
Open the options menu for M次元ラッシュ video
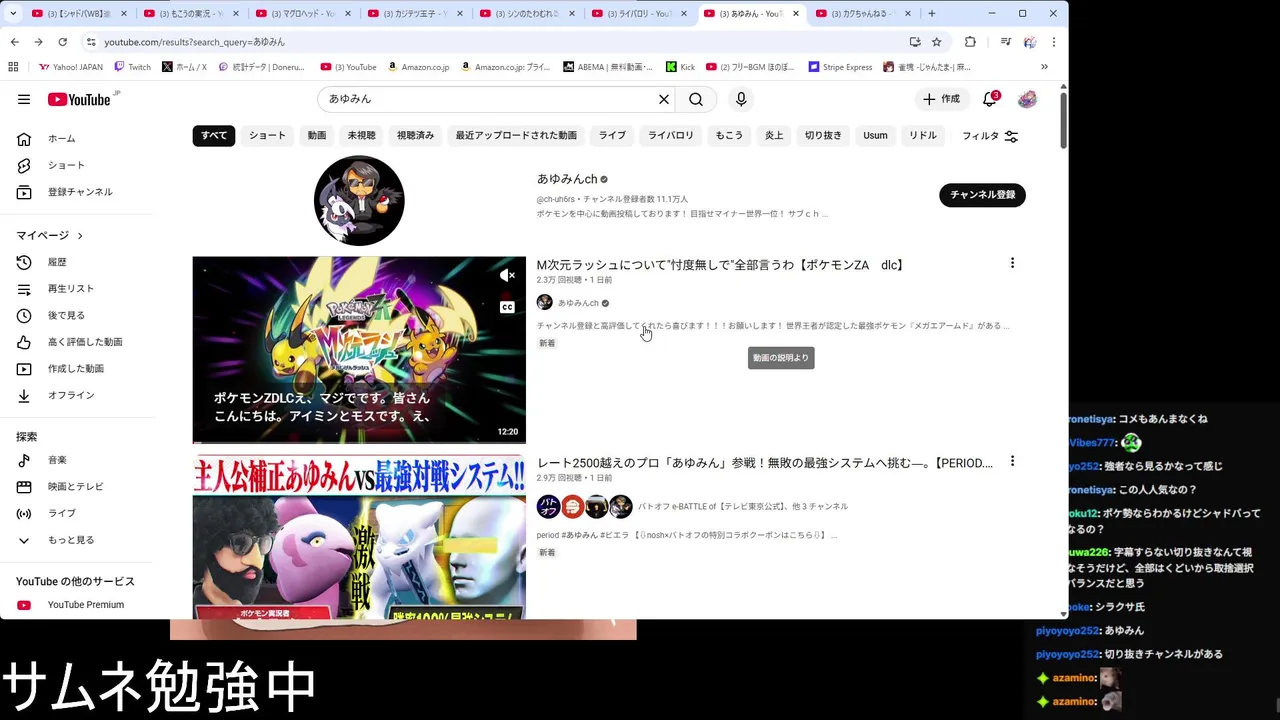pos(1012,263)
